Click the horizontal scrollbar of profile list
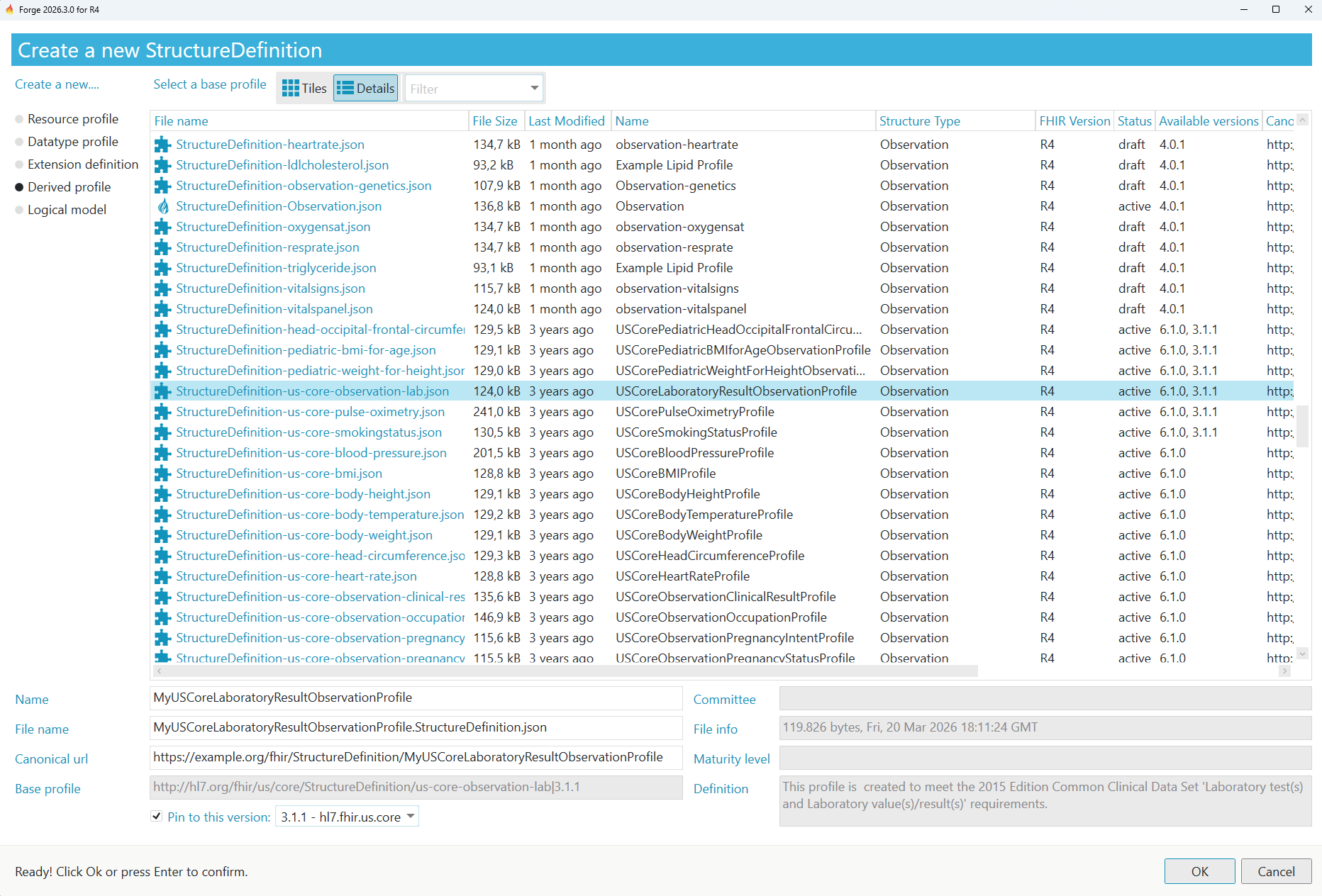The image size is (1322, 896). (x=566, y=671)
